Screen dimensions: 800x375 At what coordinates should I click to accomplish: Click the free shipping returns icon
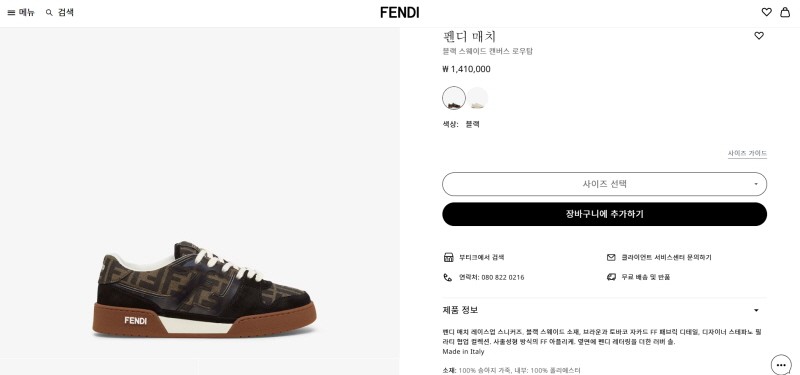(611, 277)
